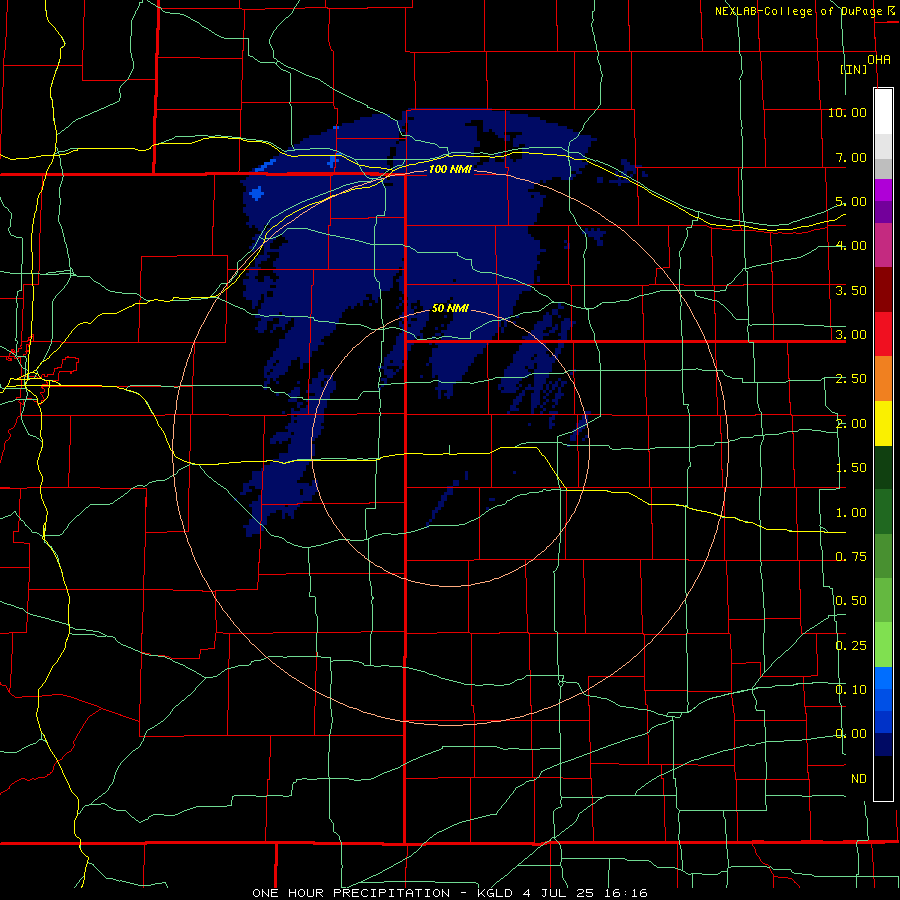Screen dimensions: 900x900
Task: Select the 3.50 legend value
Action: tap(851, 290)
